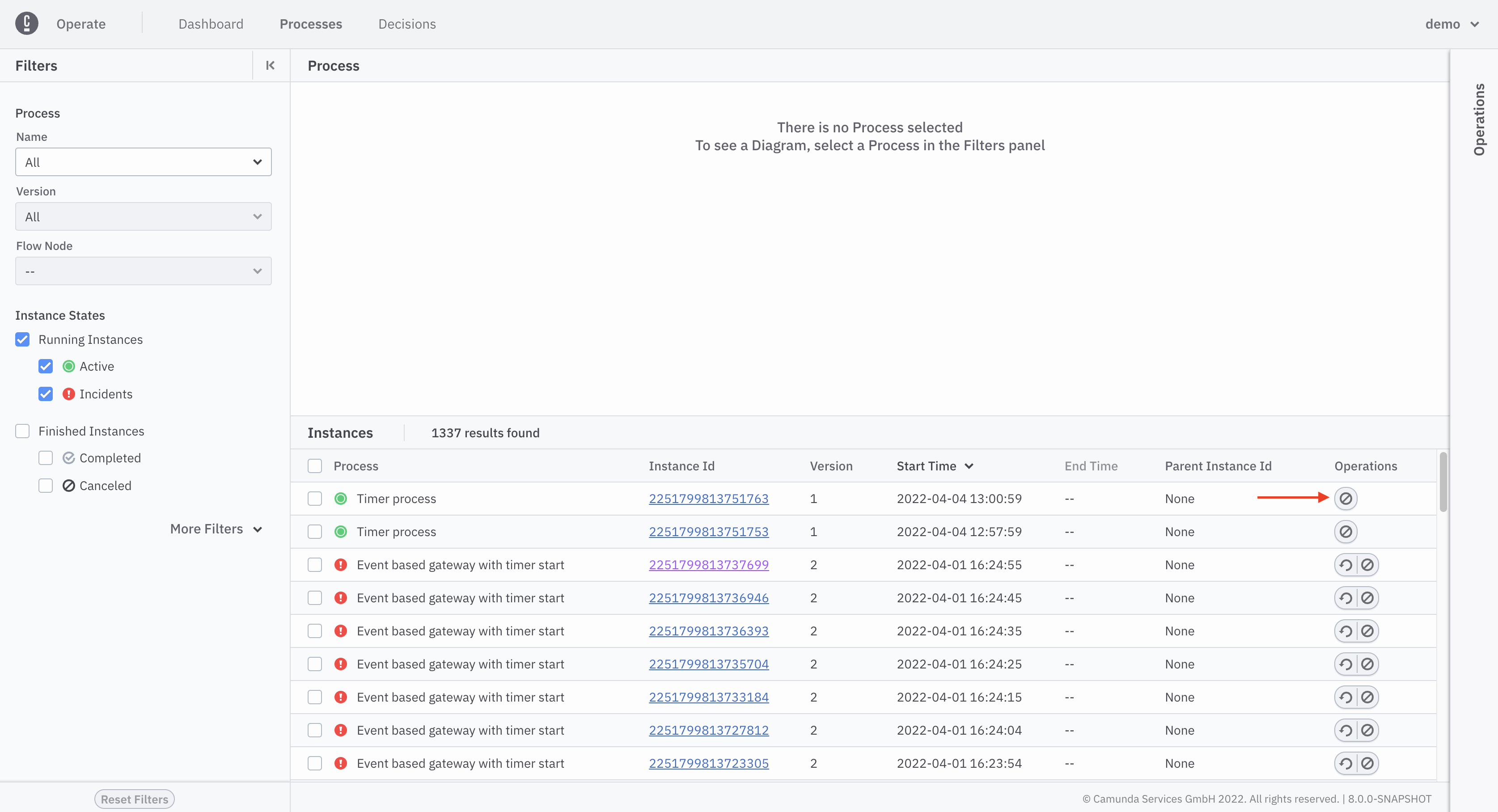
Task: Enable the Finished Instances filter
Action: (22, 431)
